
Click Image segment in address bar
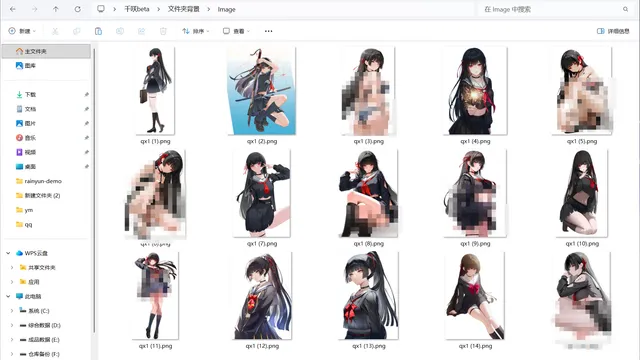(227, 9)
